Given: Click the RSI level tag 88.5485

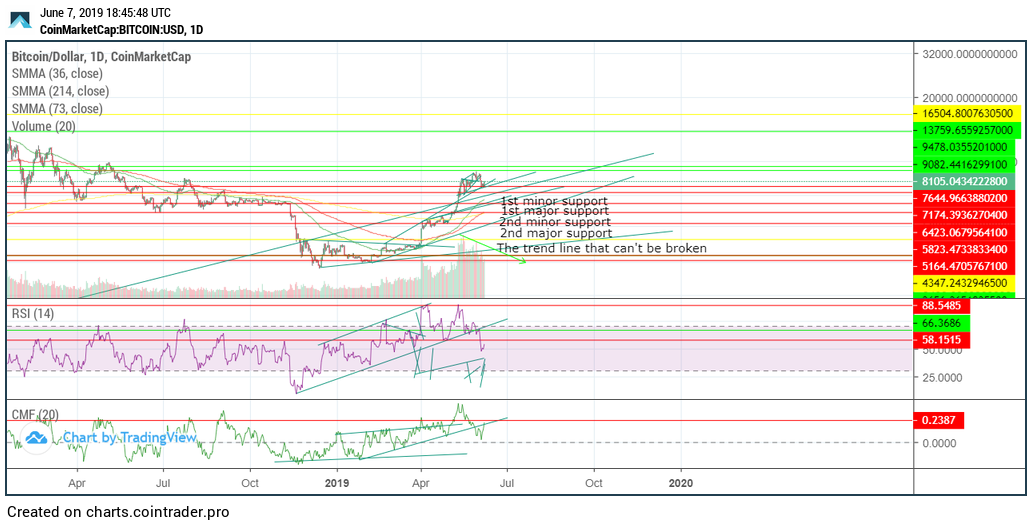Looking at the screenshot, I should pos(942,306).
